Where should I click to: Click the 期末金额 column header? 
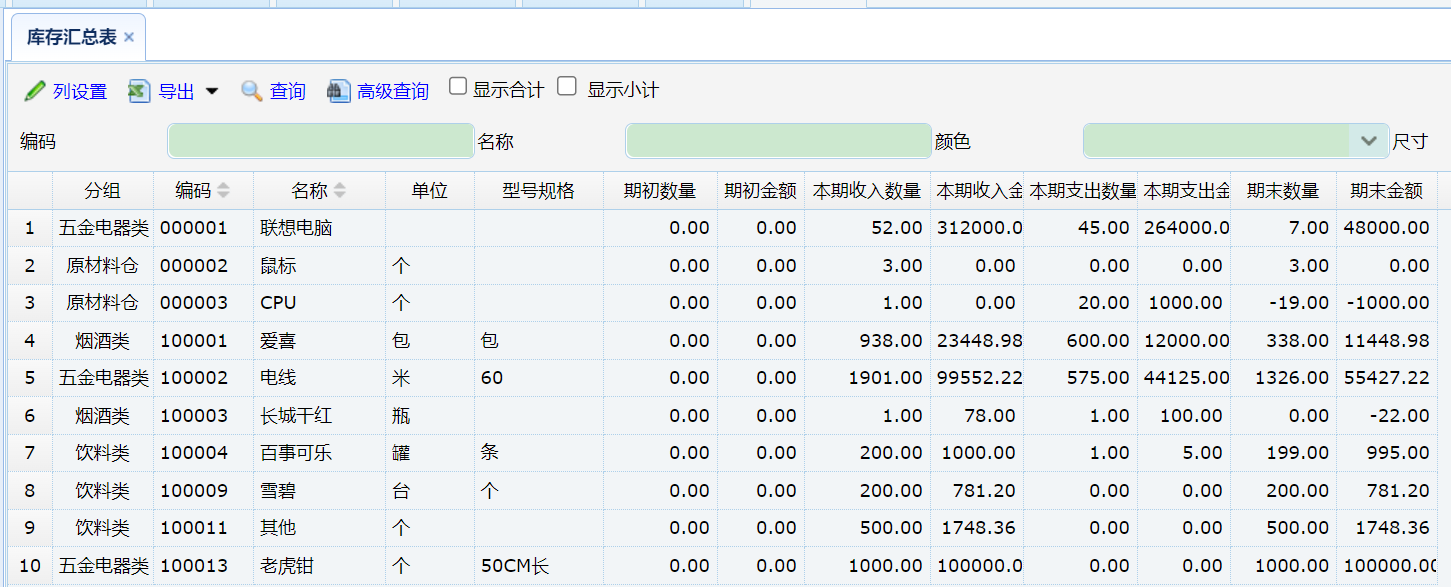(1386, 190)
